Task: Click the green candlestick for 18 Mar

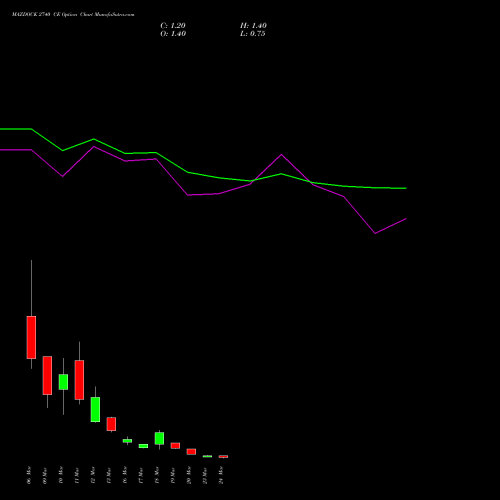Action: 159,438
